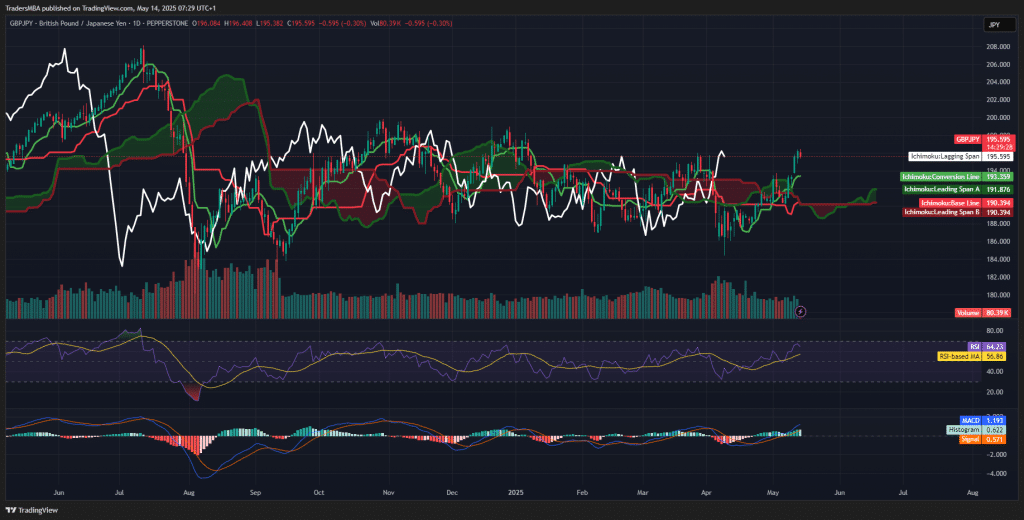Click the Ichimoku Conversion Line label
This screenshot has height=520, width=1024.
tap(941, 177)
